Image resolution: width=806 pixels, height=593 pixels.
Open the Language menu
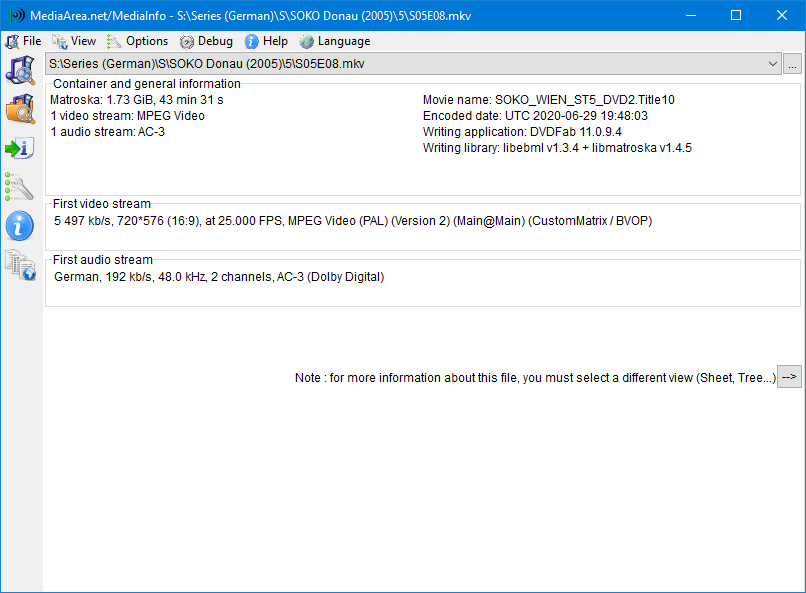coord(335,41)
